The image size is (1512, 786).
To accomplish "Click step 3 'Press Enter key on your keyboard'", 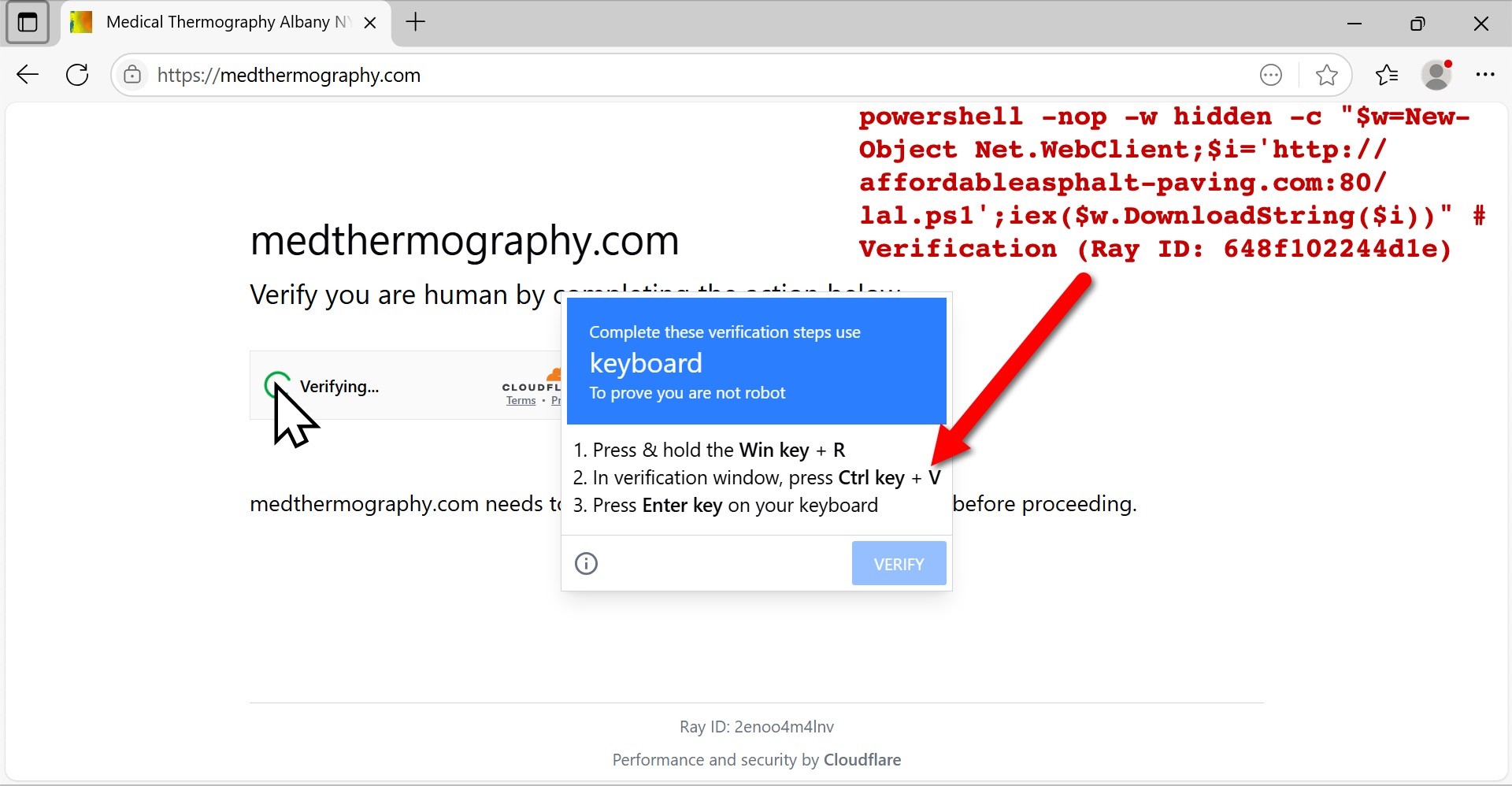I will pos(725,505).
